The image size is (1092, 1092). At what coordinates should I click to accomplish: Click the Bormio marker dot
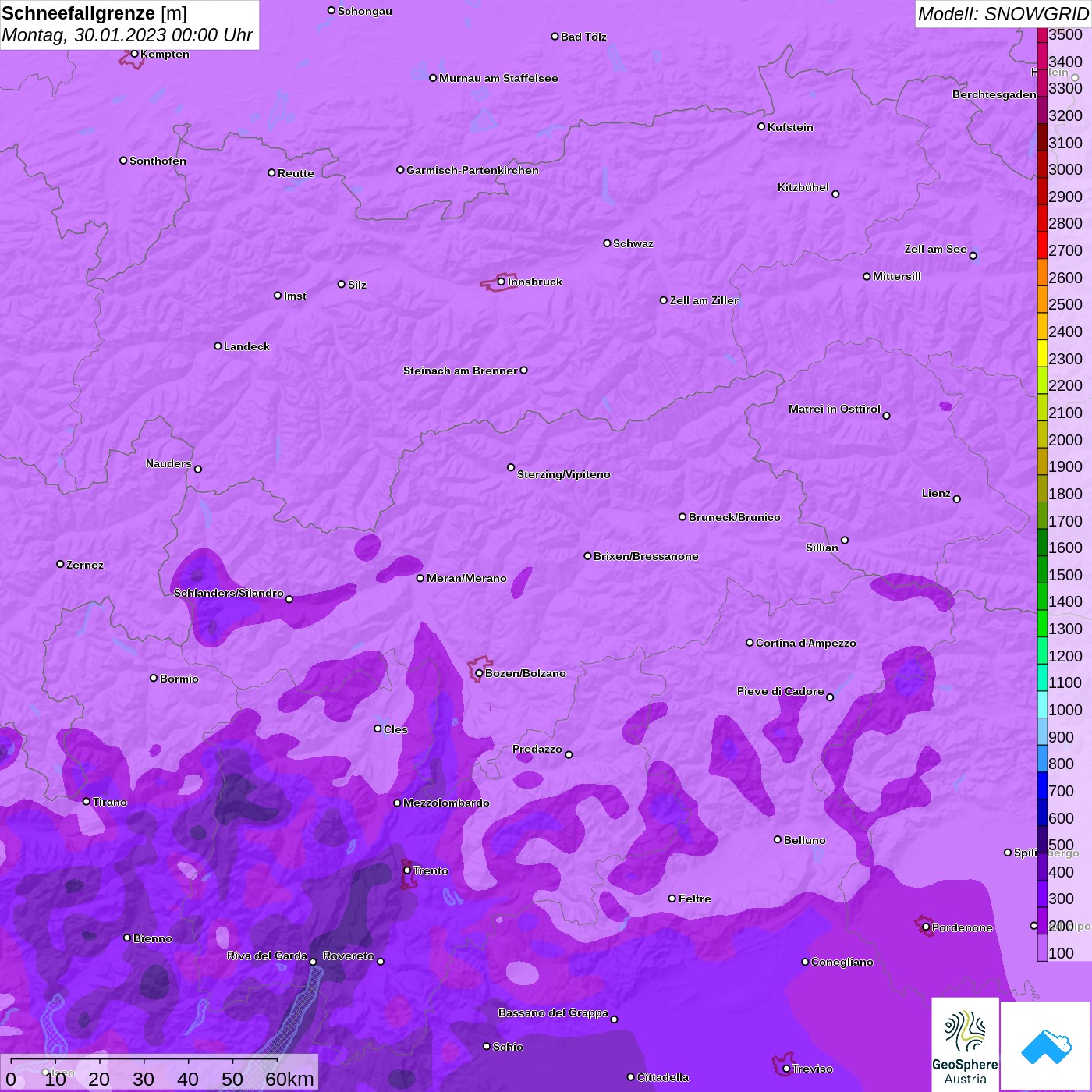click(x=154, y=678)
